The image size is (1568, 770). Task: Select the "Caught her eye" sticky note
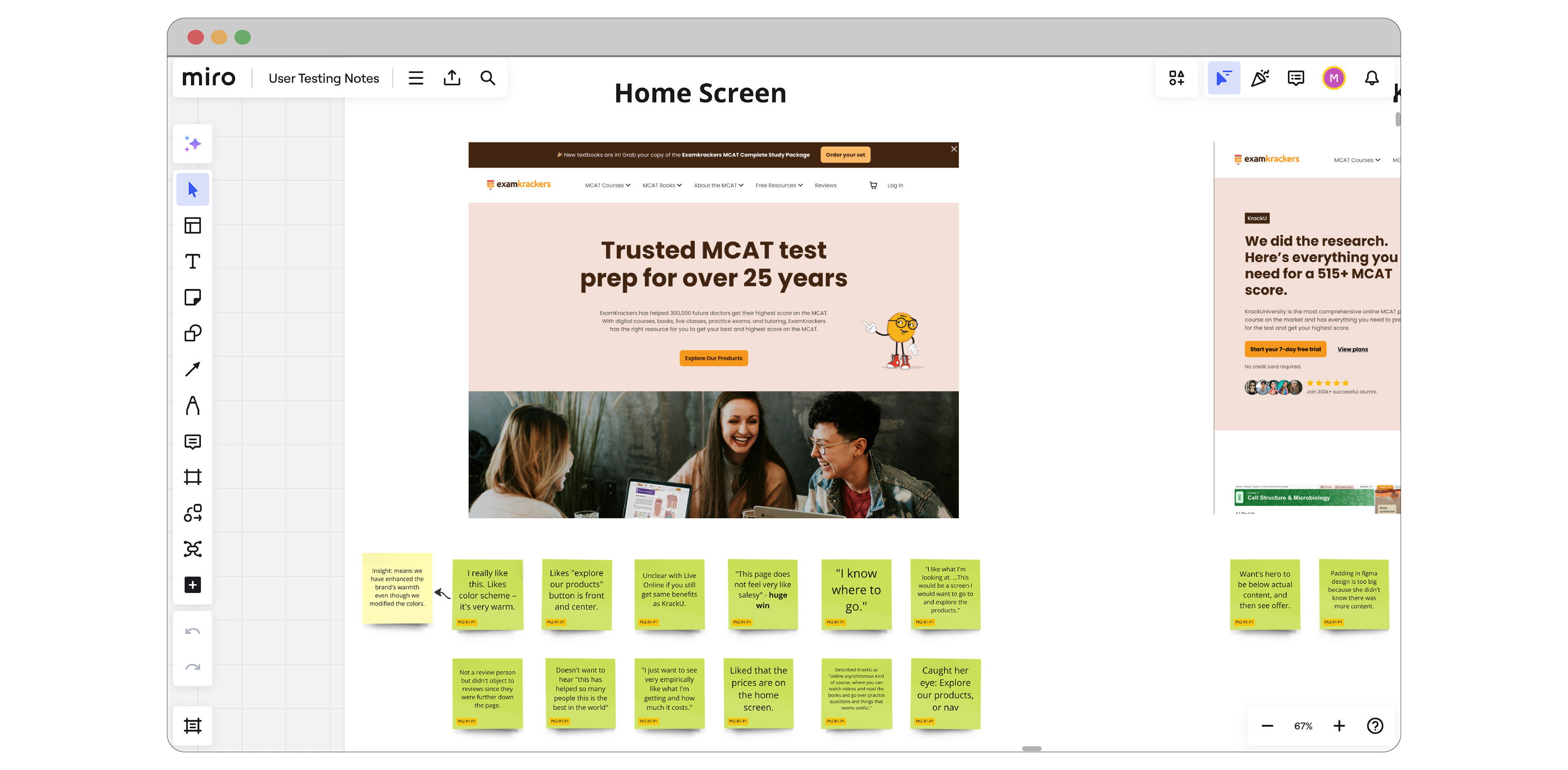(x=945, y=693)
